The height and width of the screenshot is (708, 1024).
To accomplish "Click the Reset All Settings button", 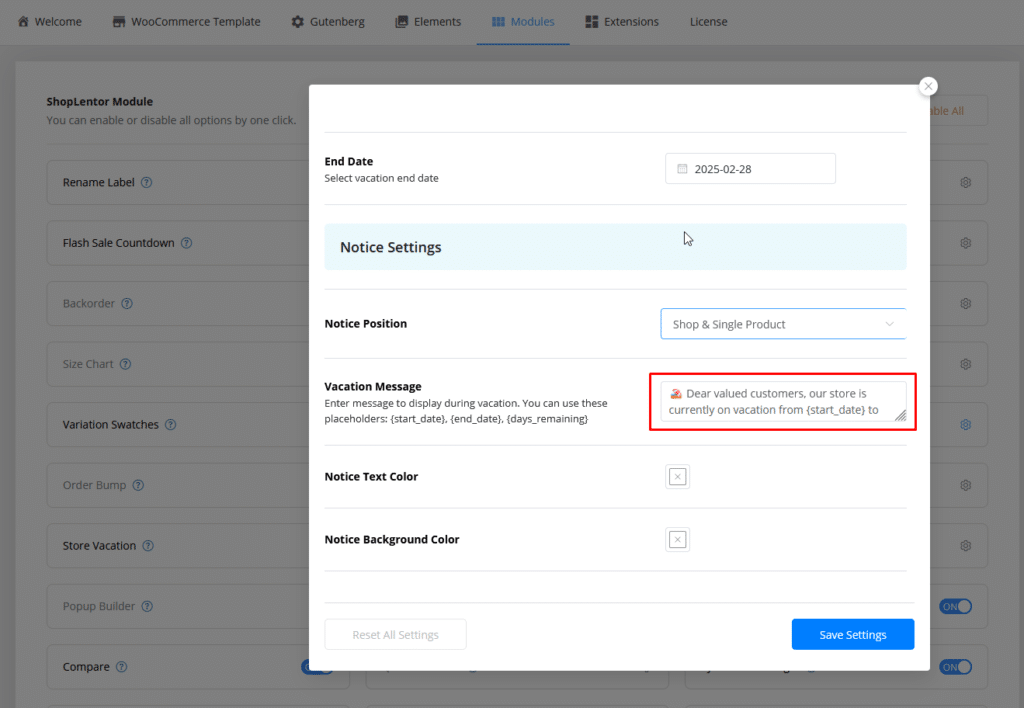I will [395, 635].
